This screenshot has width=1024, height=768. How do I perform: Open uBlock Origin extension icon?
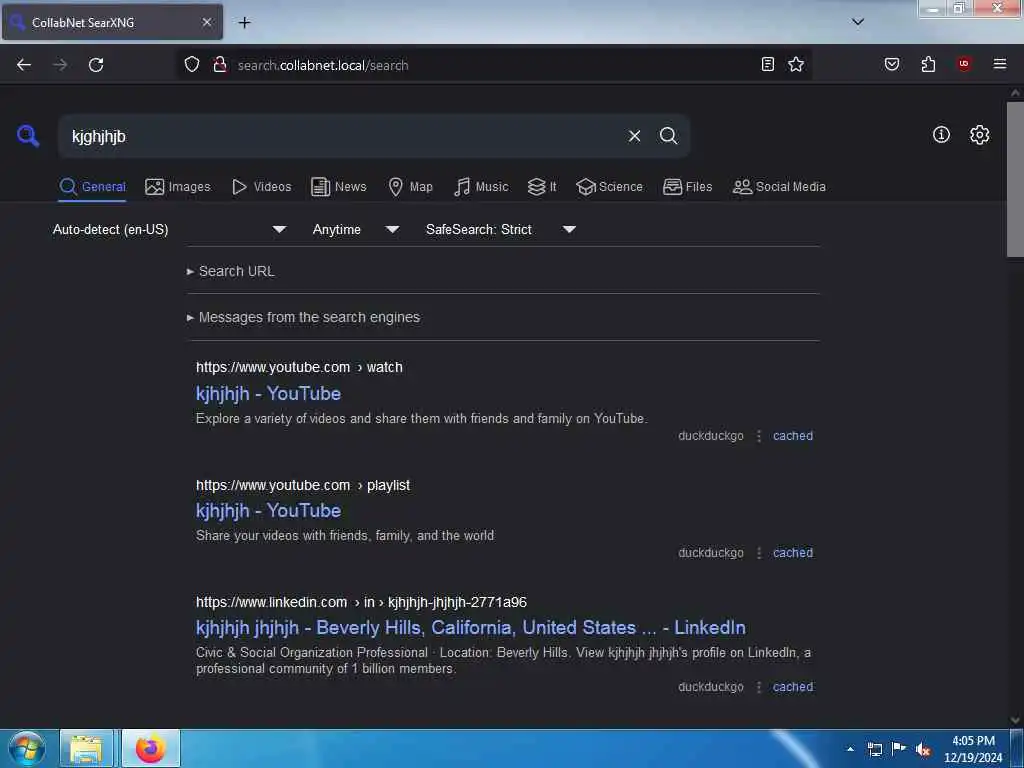click(964, 64)
